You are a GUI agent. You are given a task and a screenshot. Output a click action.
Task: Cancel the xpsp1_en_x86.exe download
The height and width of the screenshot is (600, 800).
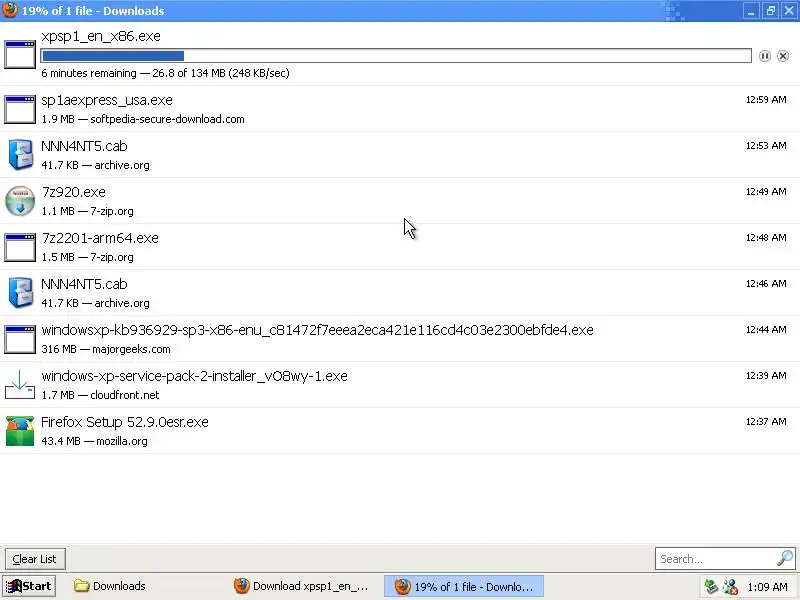(783, 56)
